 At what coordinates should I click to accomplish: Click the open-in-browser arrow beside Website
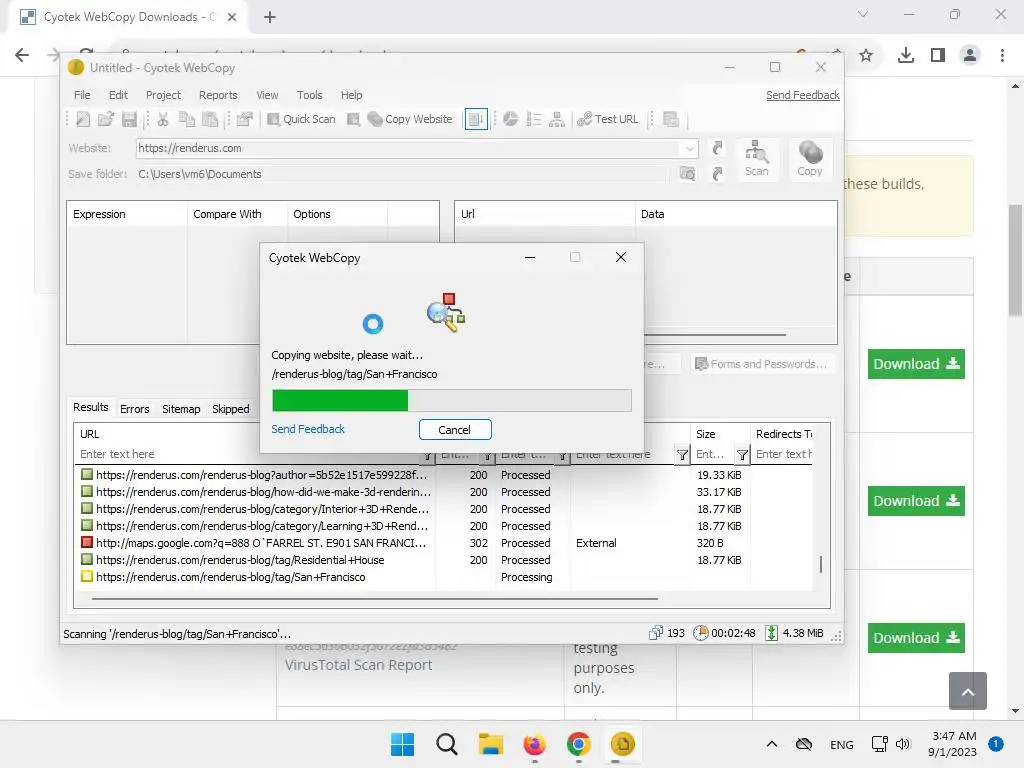[718, 148]
